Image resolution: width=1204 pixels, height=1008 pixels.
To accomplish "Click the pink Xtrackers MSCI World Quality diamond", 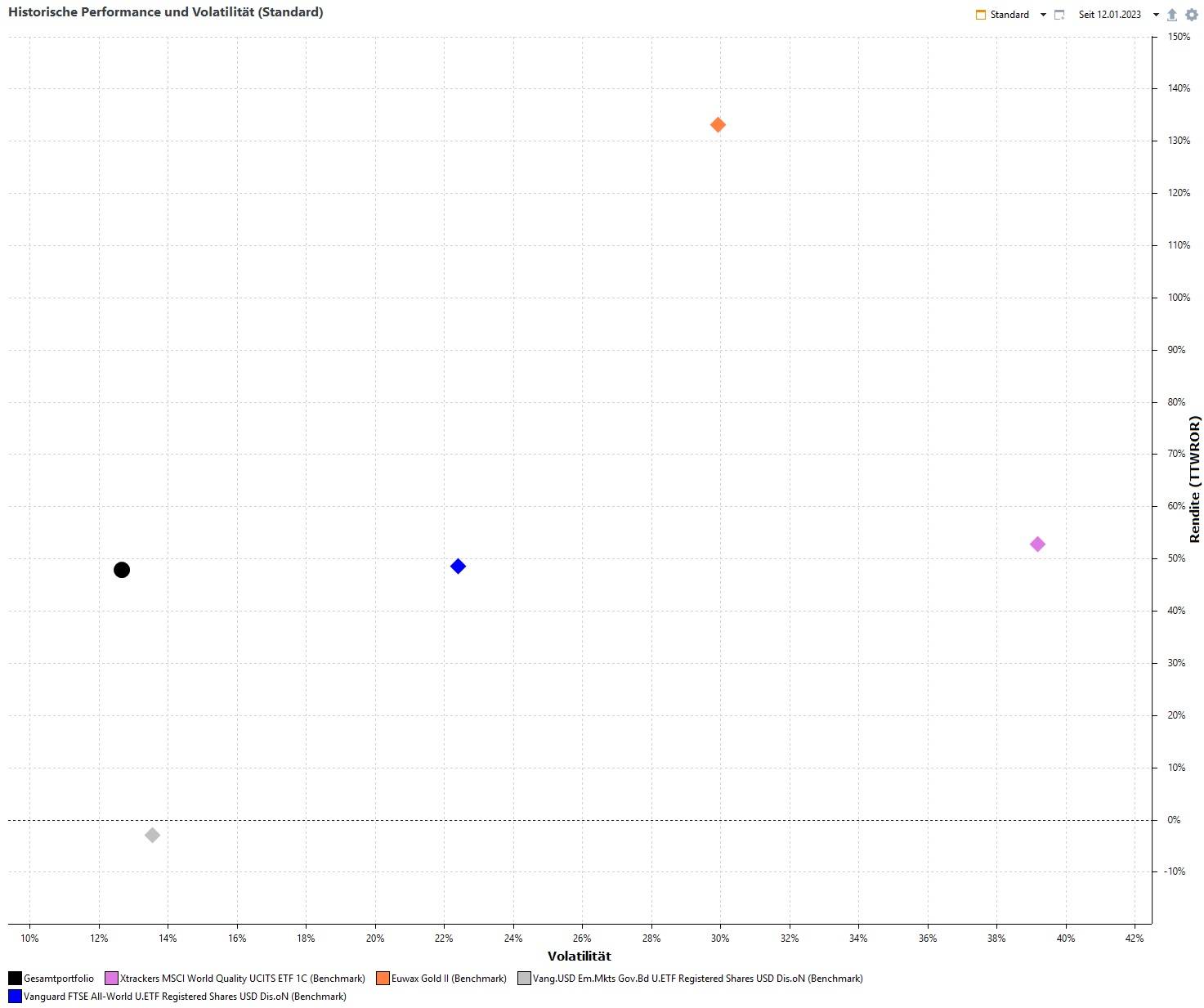I will tap(1037, 544).
